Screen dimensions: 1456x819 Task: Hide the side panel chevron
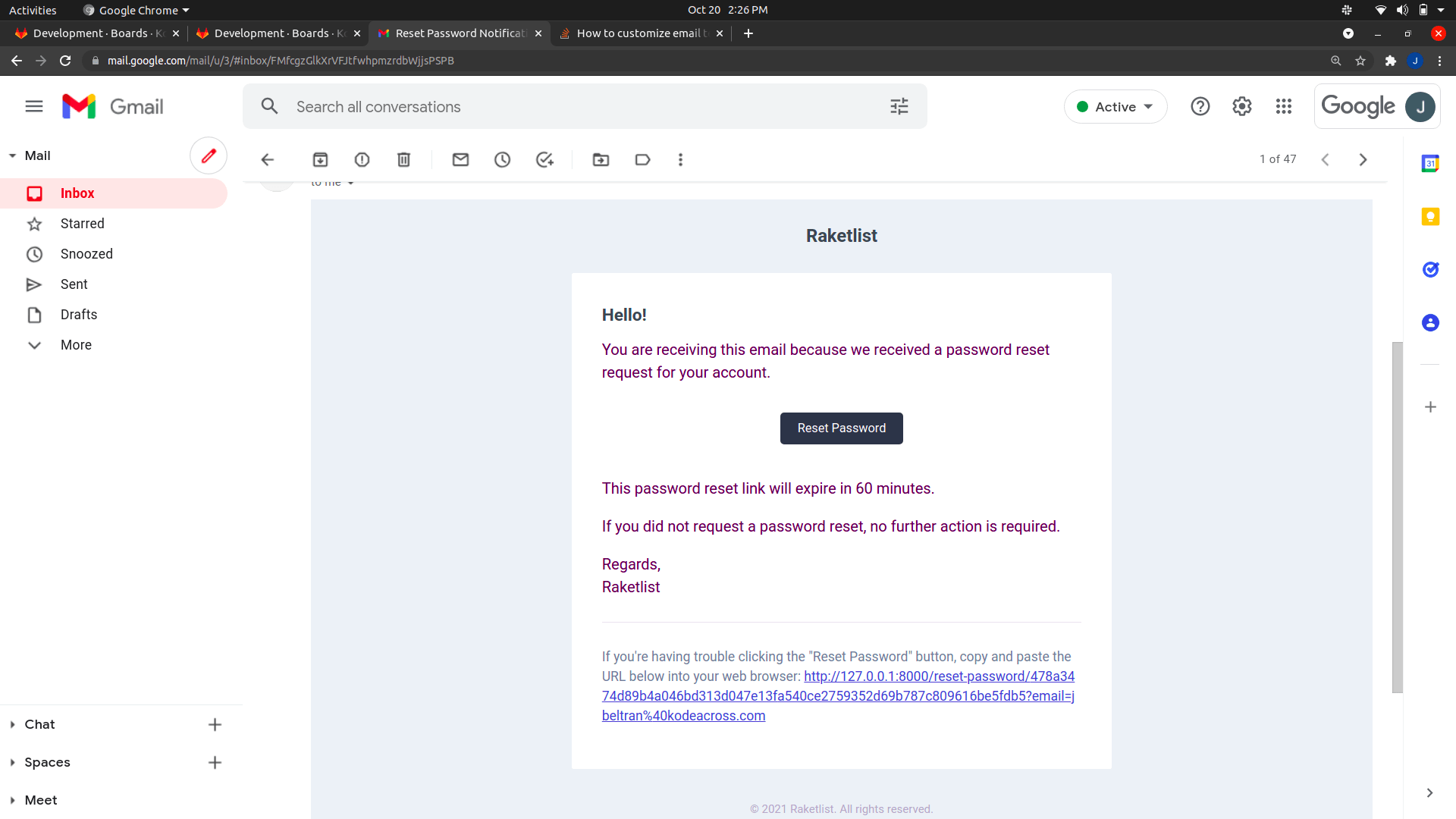click(1429, 792)
